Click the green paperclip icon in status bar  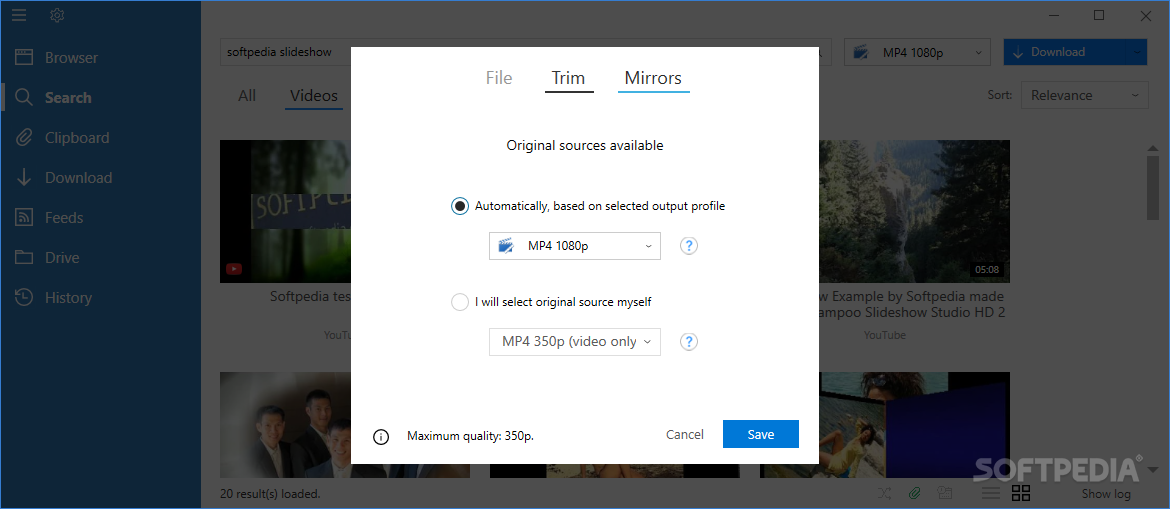coord(914,493)
